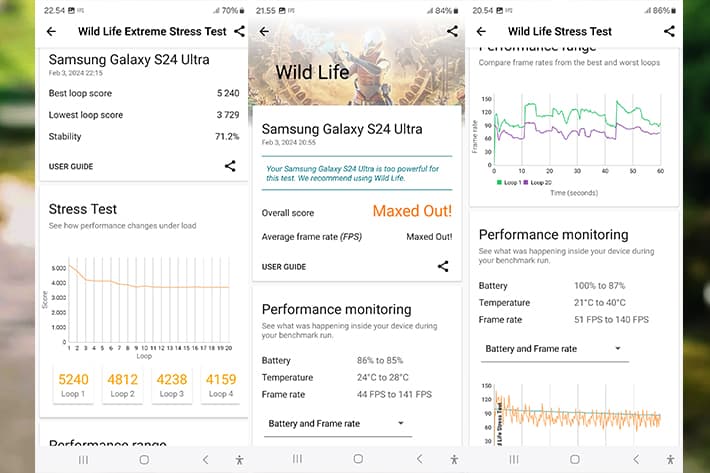Select Loop 2 score card 4812
710x473 pixels.
[x=122, y=385]
